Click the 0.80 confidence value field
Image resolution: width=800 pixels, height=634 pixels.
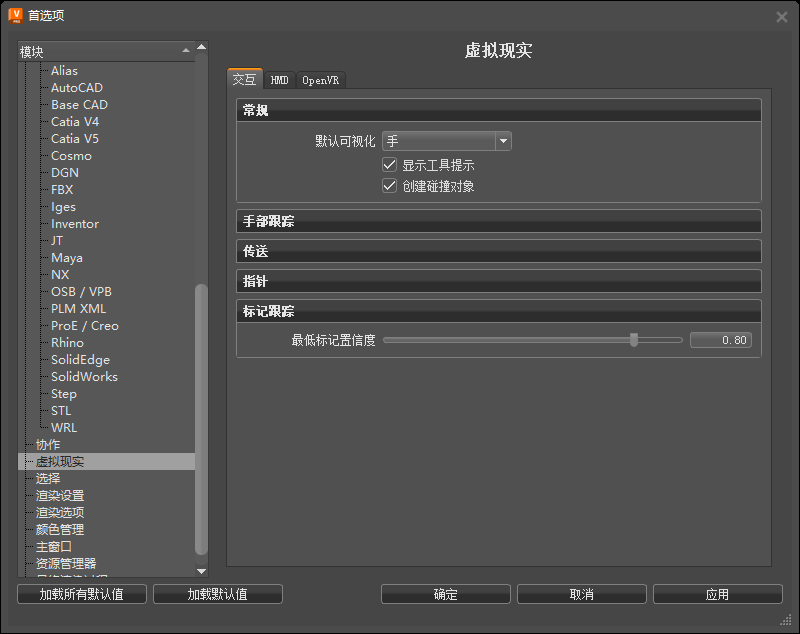(720, 340)
